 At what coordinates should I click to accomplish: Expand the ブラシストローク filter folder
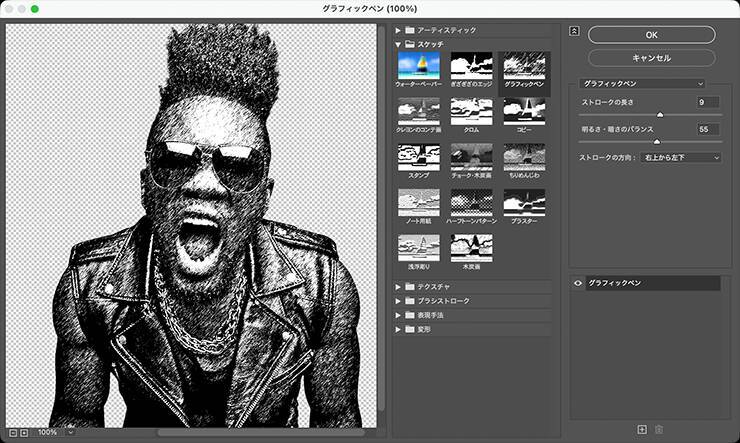pyautogui.click(x=398, y=301)
